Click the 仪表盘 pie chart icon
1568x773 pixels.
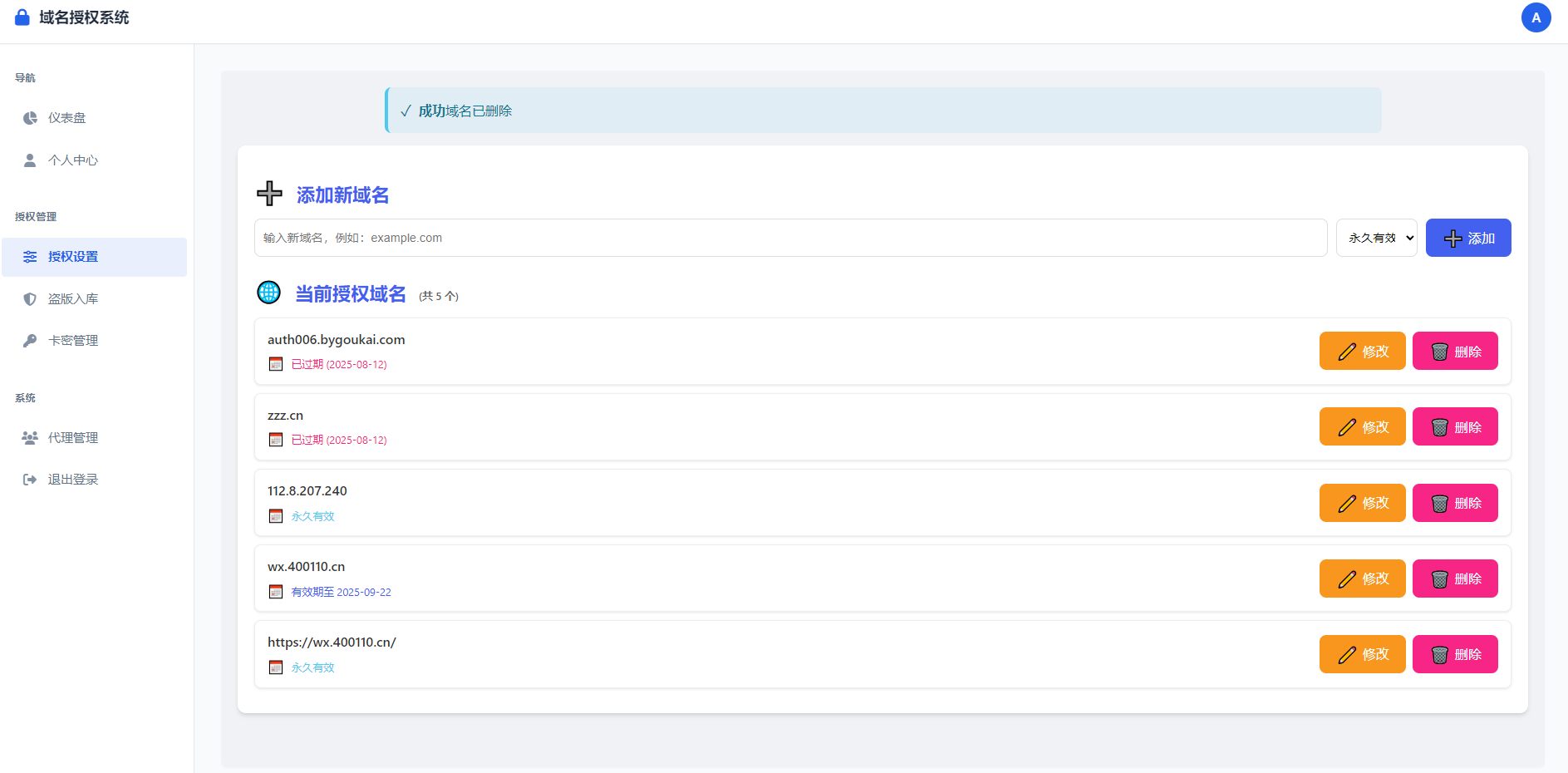coord(30,118)
